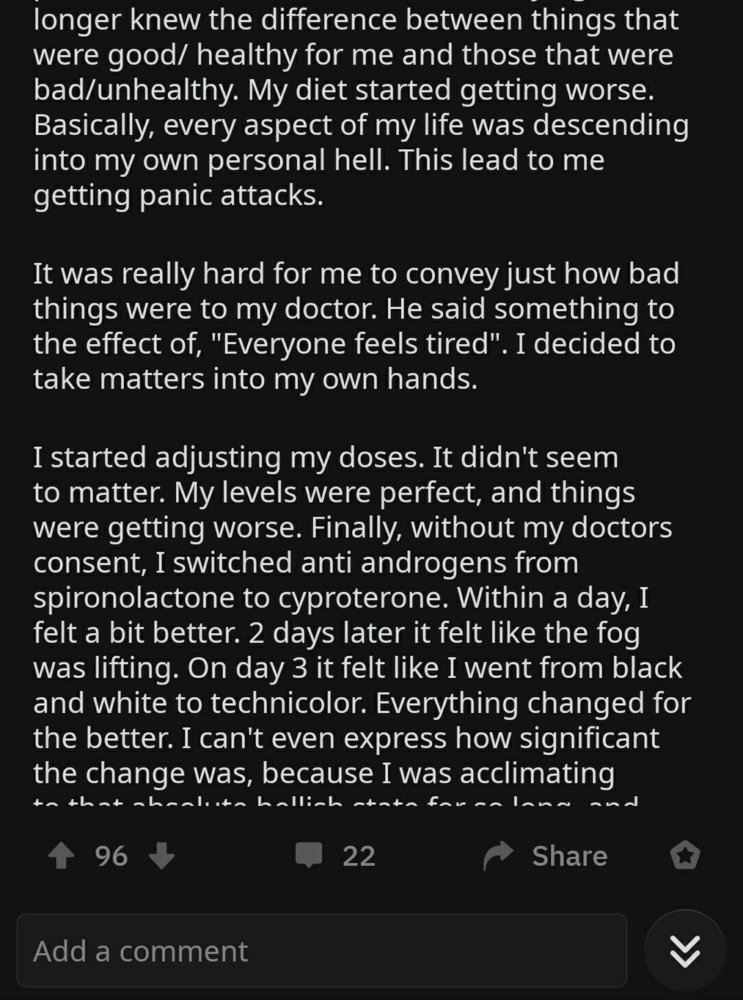This screenshot has height=1000, width=743.
Task: Focus the "Add a comment" field
Action: pyautogui.click(x=321, y=950)
